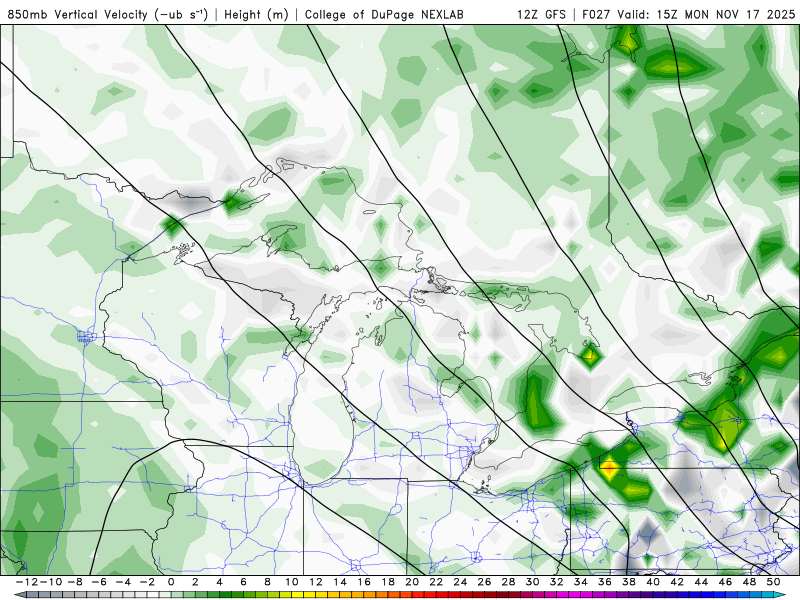Viewport: 800px width, 600px height.
Task: Click the '46' color scale label
Action: [725, 582]
